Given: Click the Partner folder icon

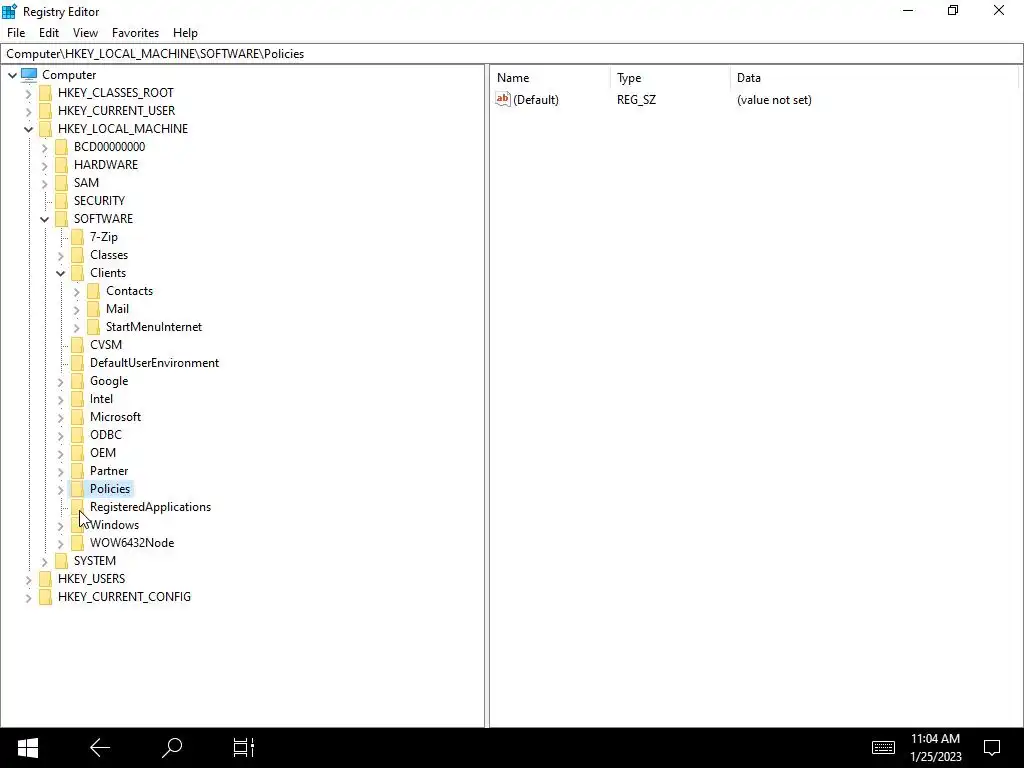Looking at the screenshot, I should pos(78,471).
